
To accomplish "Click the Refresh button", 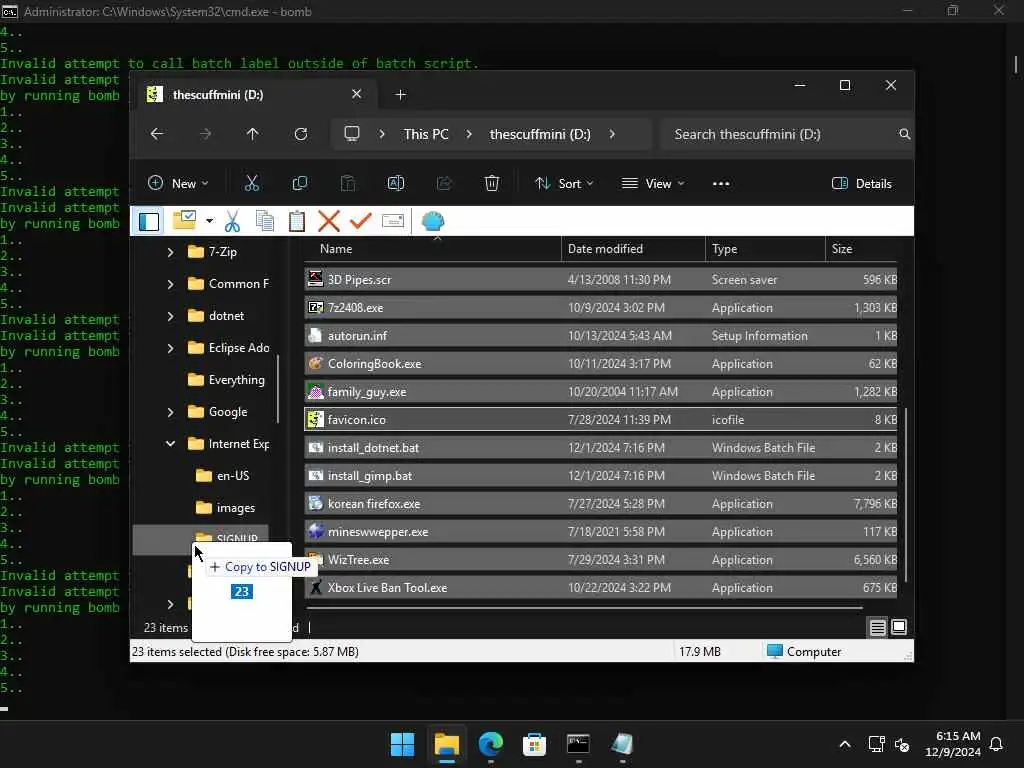I will coord(300,134).
